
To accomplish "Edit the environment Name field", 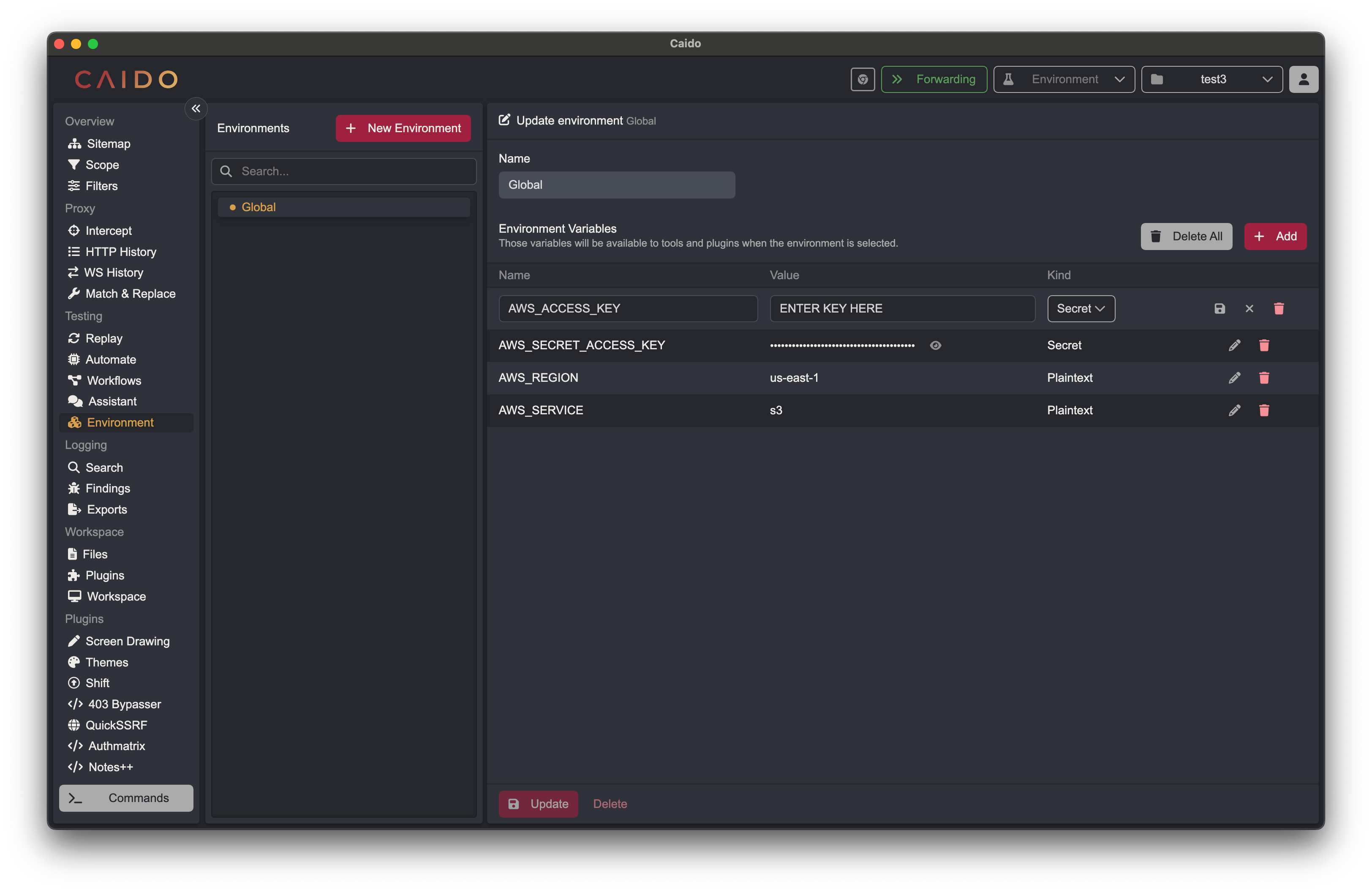I will pos(617,185).
